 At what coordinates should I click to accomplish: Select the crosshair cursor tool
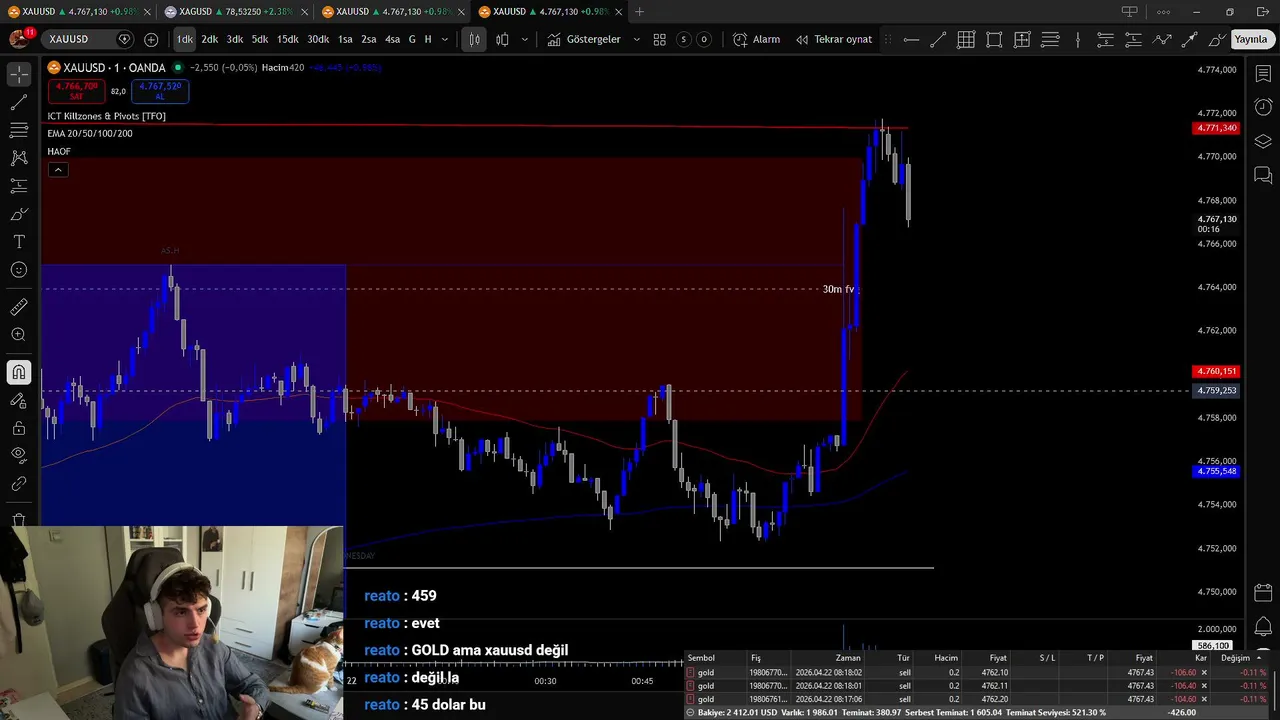pyautogui.click(x=19, y=75)
